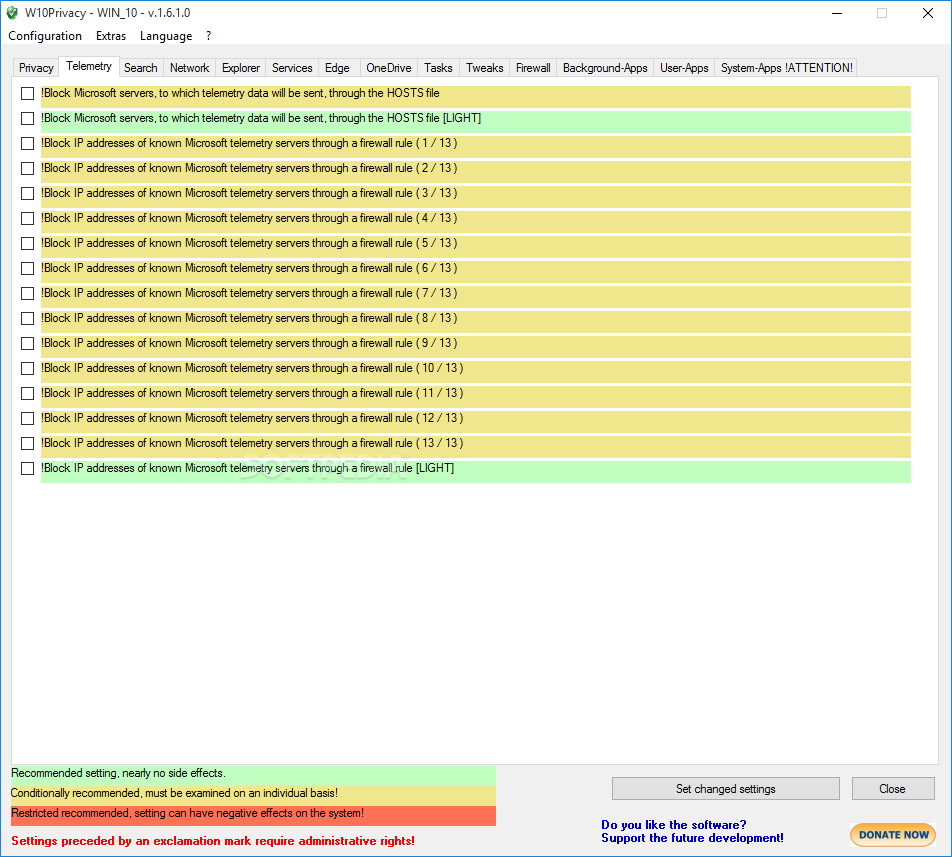The width and height of the screenshot is (952, 857).
Task: Open the Tweaks tab
Action: pos(484,68)
